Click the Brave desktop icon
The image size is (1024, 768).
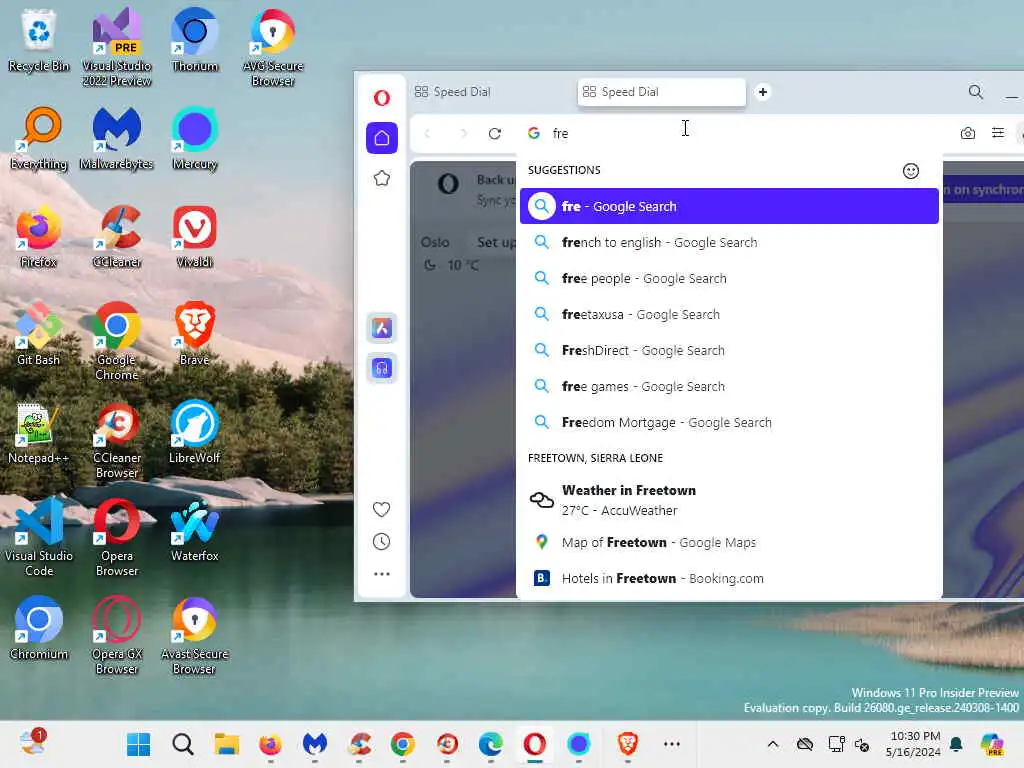(x=195, y=333)
